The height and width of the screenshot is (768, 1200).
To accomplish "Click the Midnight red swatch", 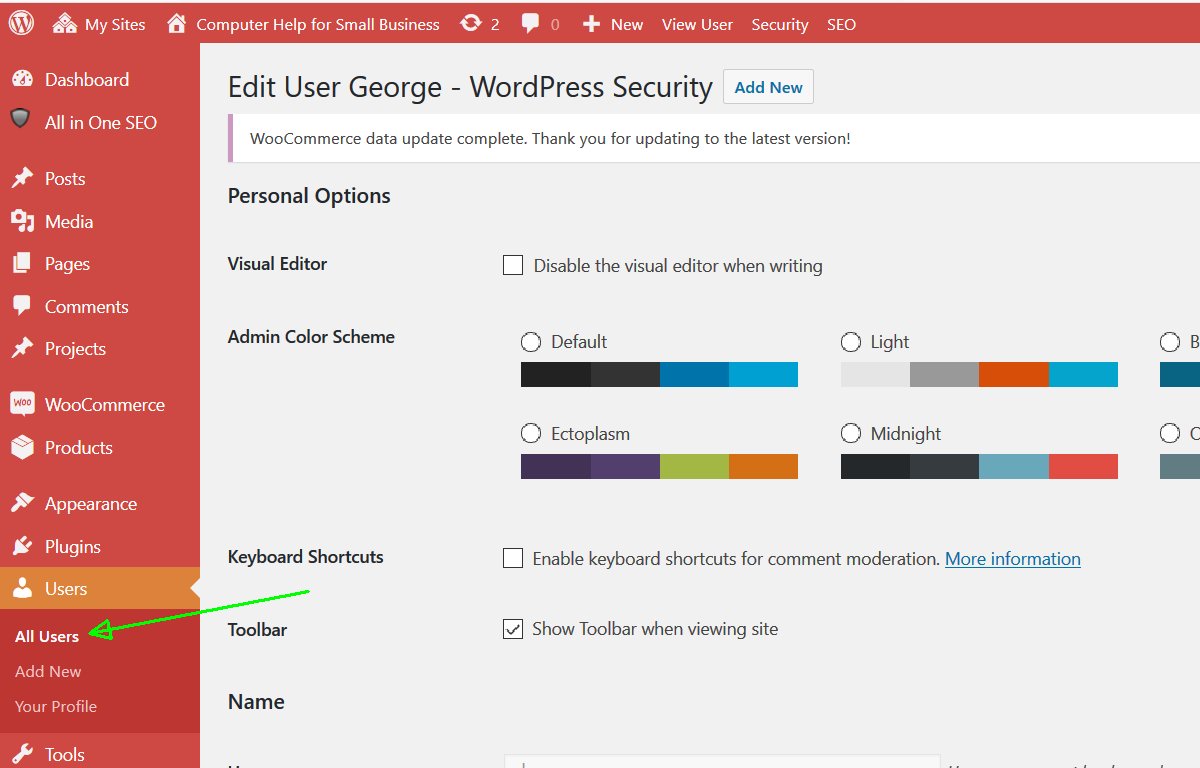I will click(1083, 467).
